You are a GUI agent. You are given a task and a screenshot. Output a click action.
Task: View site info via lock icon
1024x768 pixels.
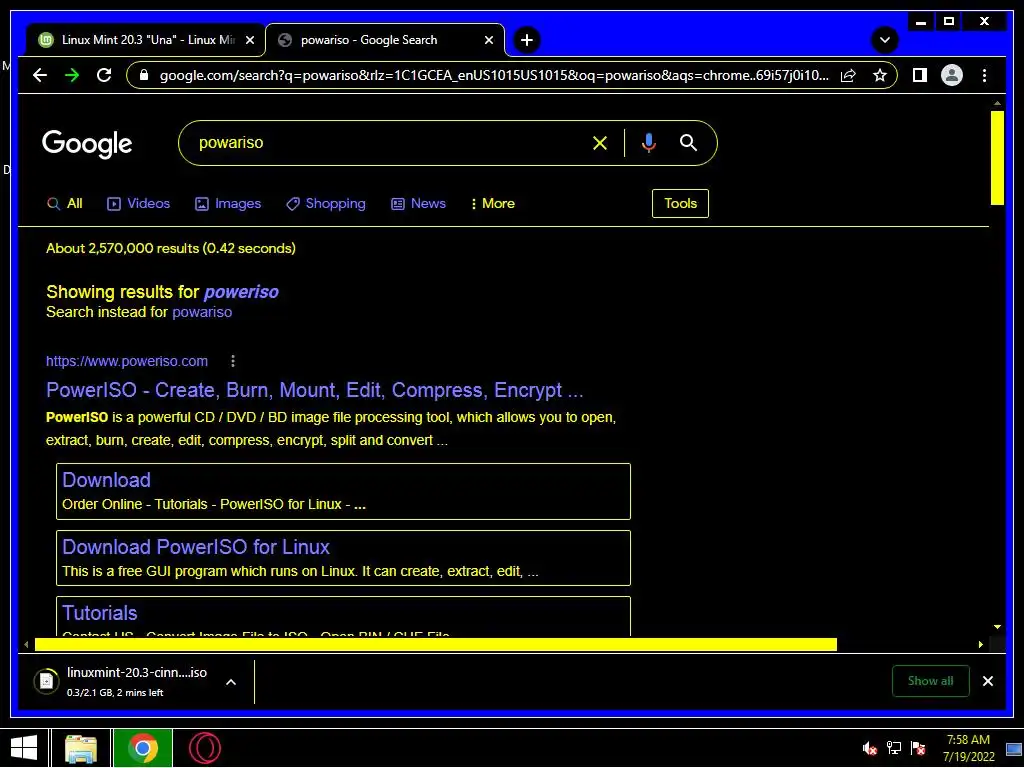tap(144, 76)
